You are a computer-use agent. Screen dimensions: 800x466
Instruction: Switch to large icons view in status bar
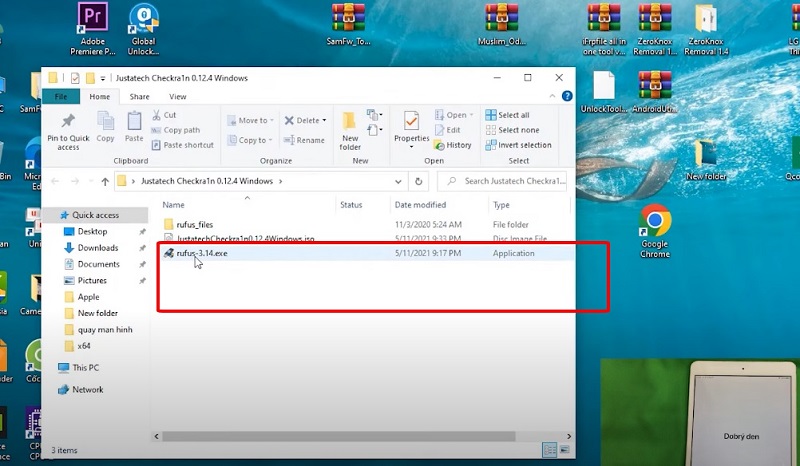tap(567, 451)
